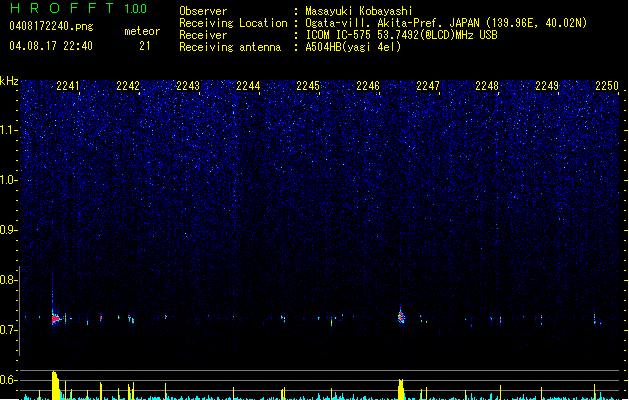Click receiver value ICOM IC-575 53.7492 MHz
This screenshot has width=629, height=400.
(401, 35)
